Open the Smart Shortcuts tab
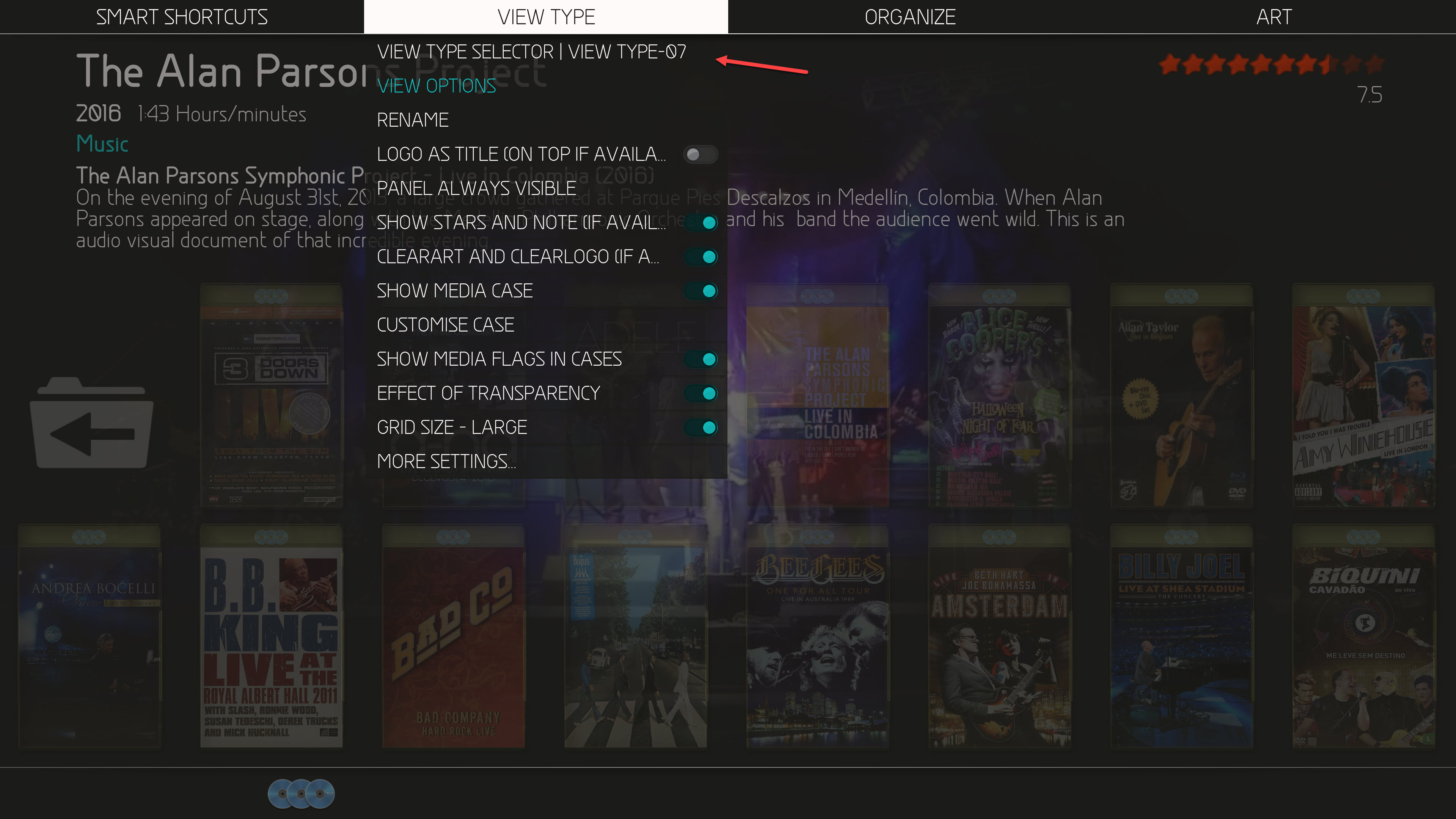1456x819 pixels. point(181,17)
